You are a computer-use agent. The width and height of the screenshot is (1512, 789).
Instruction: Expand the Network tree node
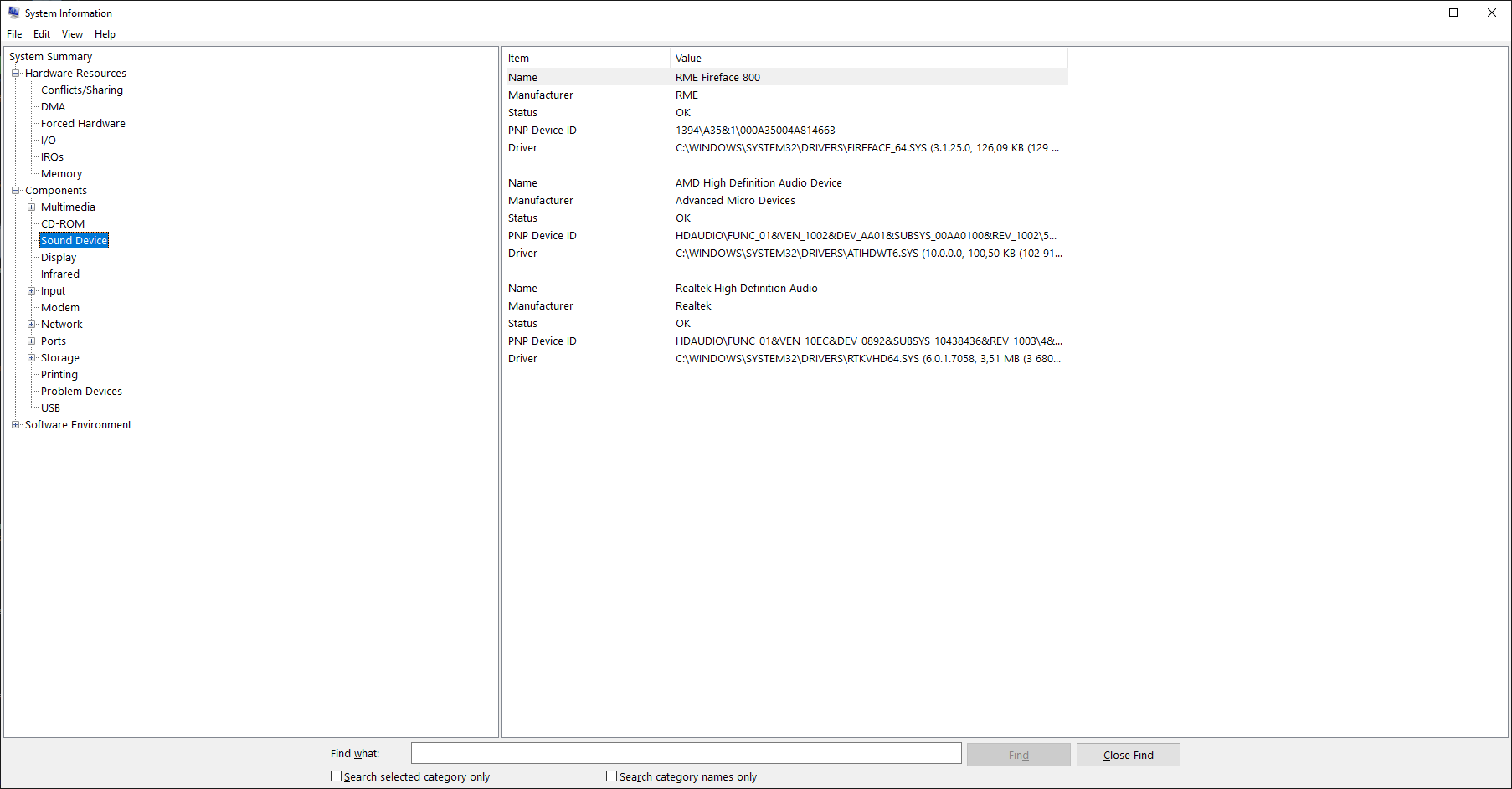(x=32, y=324)
